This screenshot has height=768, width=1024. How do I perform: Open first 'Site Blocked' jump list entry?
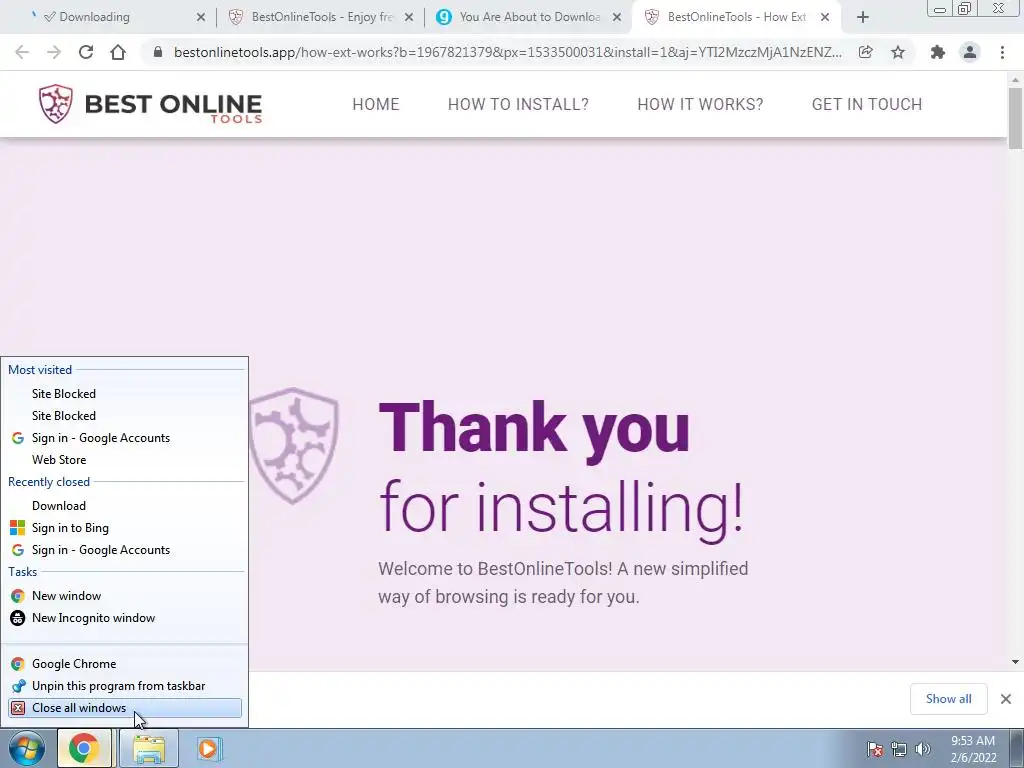[125, 394]
